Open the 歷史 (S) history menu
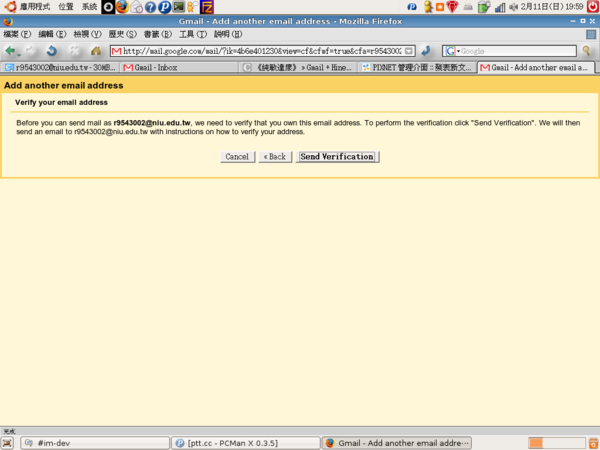Viewport: 600px width, 450px height. point(122,34)
